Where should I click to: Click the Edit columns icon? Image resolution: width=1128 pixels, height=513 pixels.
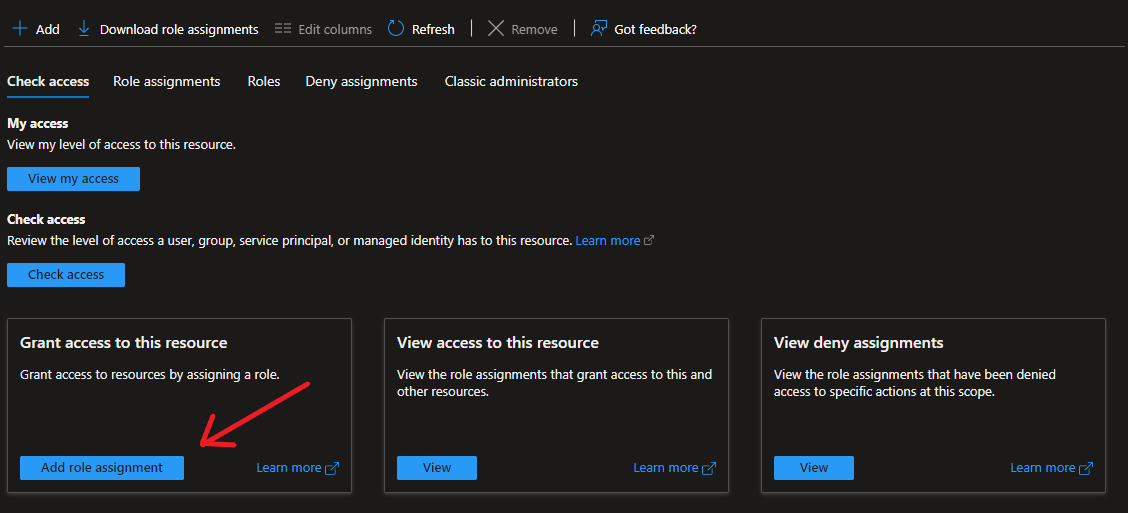click(283, 29)
